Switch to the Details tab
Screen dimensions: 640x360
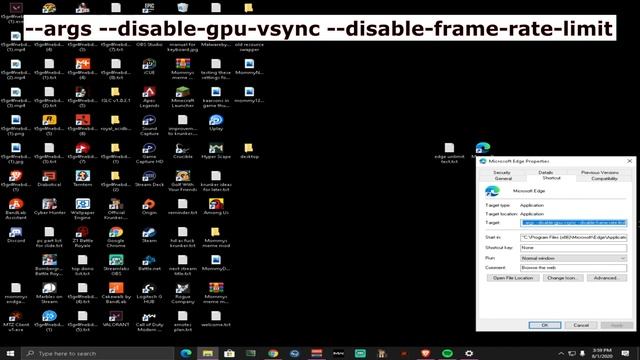[546, 172]
